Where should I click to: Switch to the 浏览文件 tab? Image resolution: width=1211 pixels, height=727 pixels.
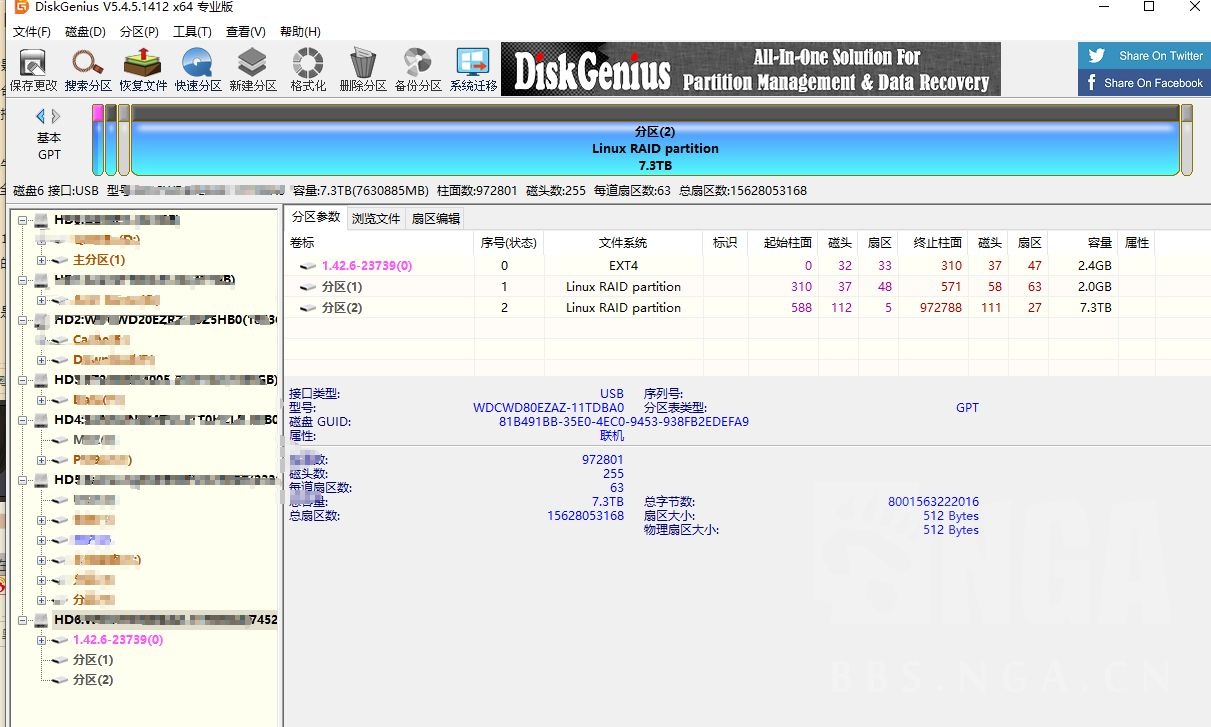pyautogui.click(x=376, y=217)
